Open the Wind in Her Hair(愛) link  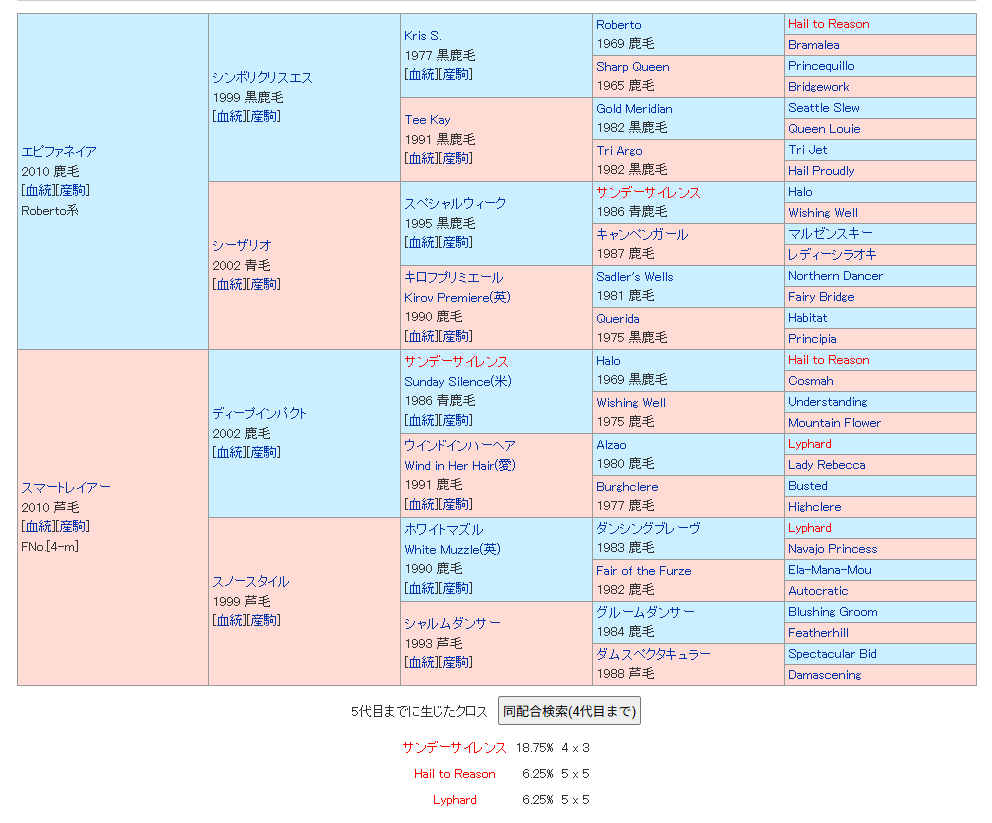[x=460, y=466]
